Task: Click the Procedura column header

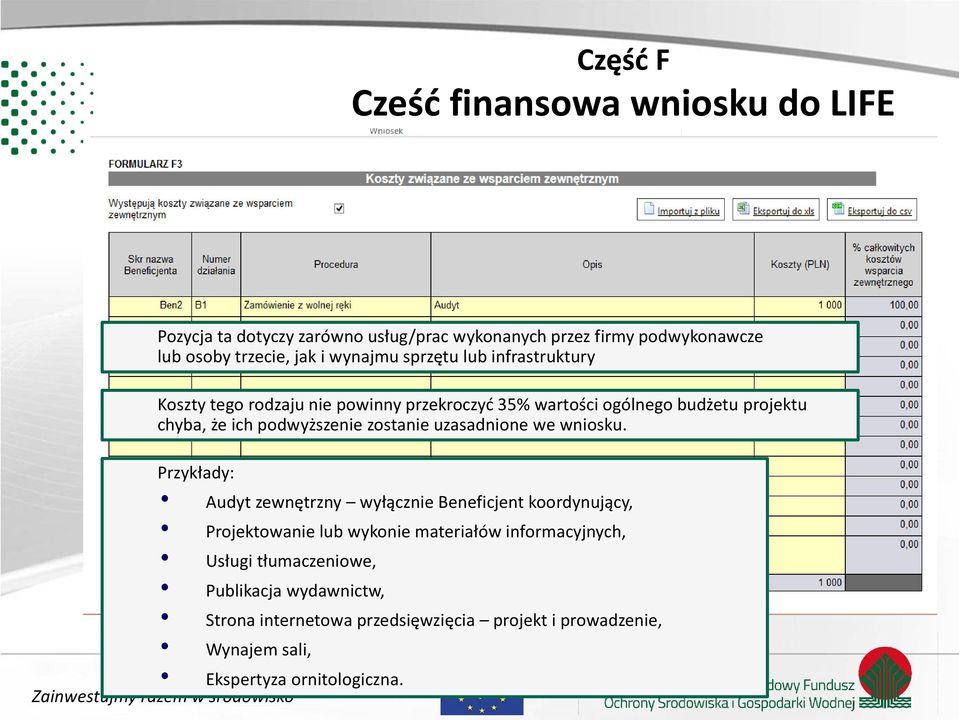Action: [336, 264]
